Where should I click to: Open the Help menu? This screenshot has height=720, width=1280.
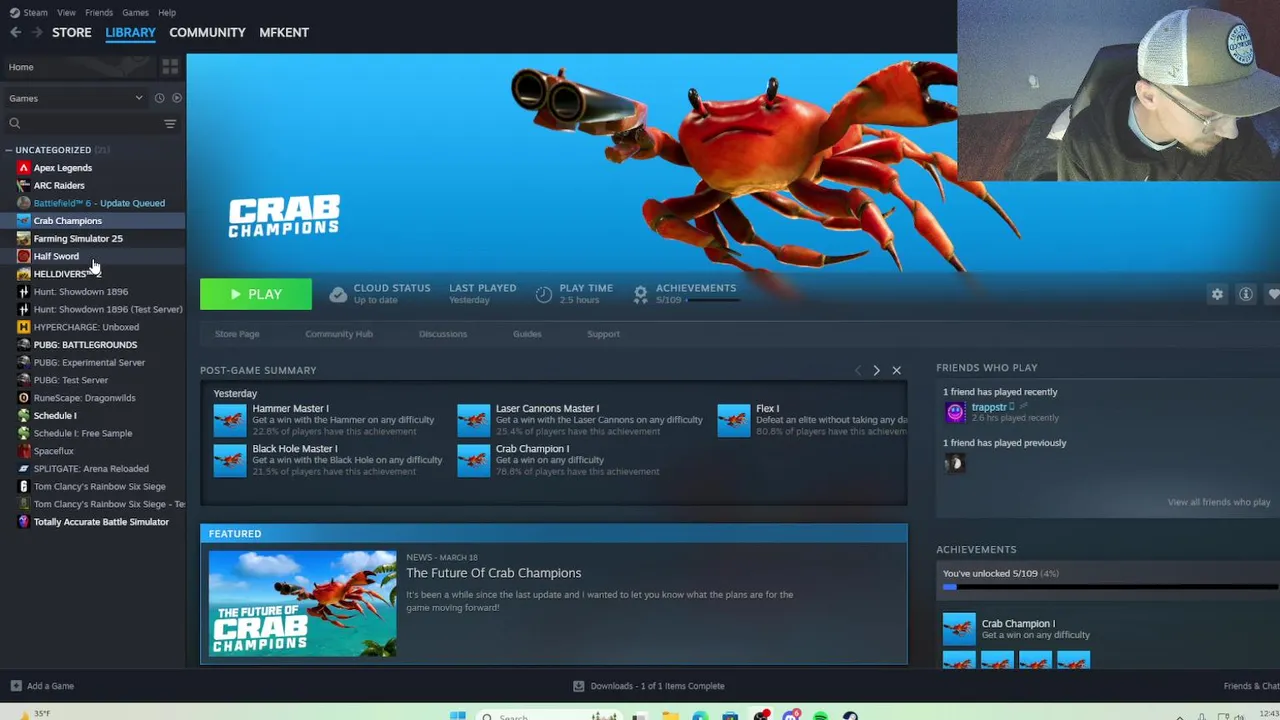(x=167, y=12)
